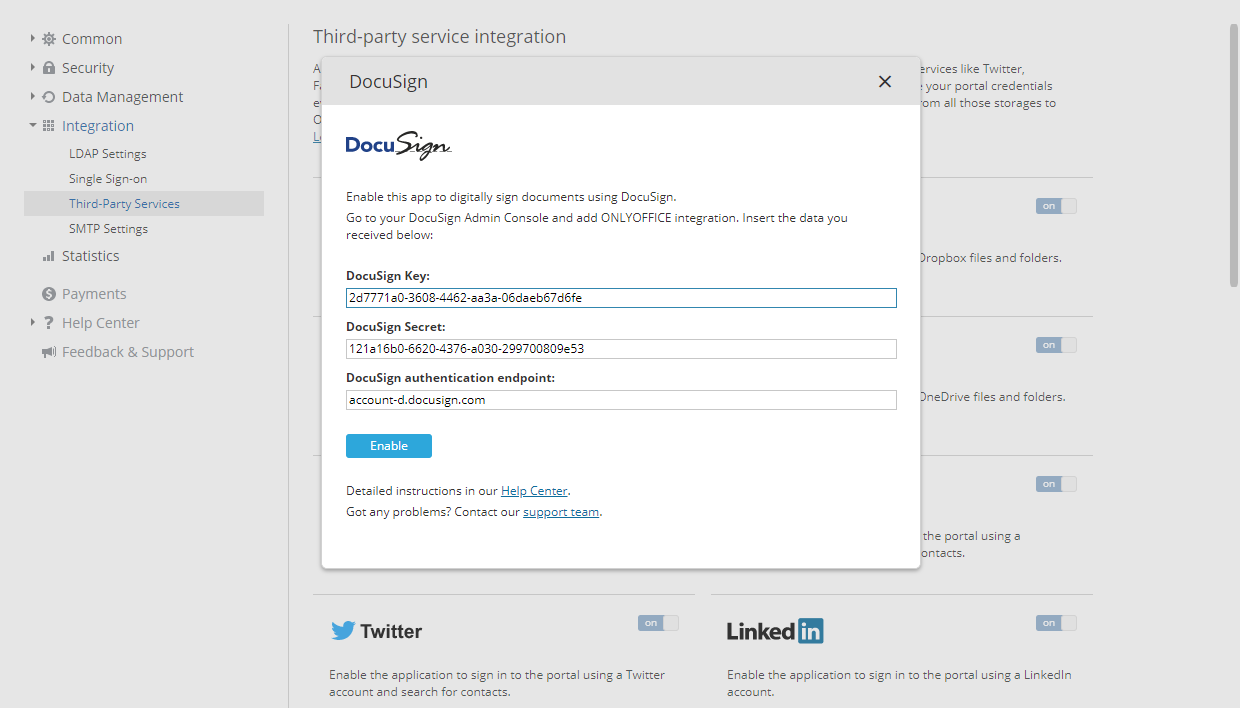Expand the Data Management section arrow
1240x708 pixels.
[x=33, y=97]
